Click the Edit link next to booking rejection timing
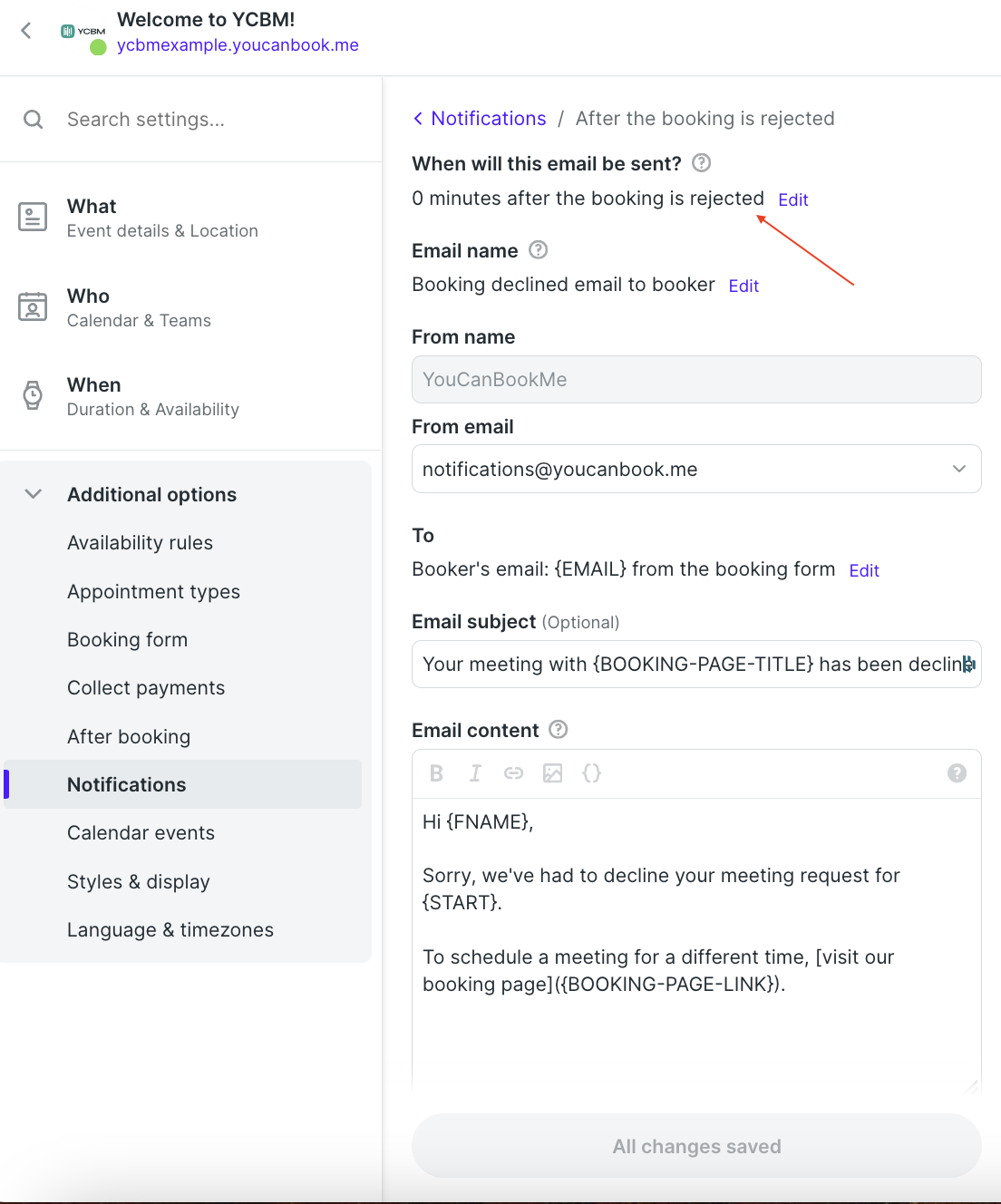The image size is (1001, 1204). 792,199
